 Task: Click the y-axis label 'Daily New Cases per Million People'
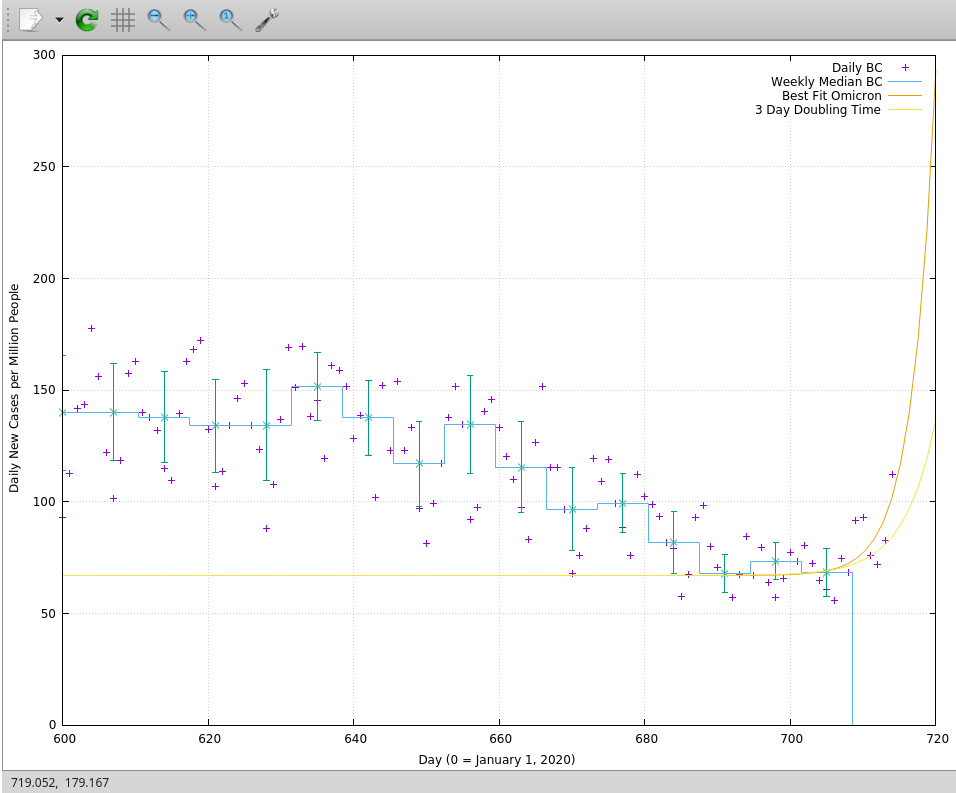pos(14,388)
